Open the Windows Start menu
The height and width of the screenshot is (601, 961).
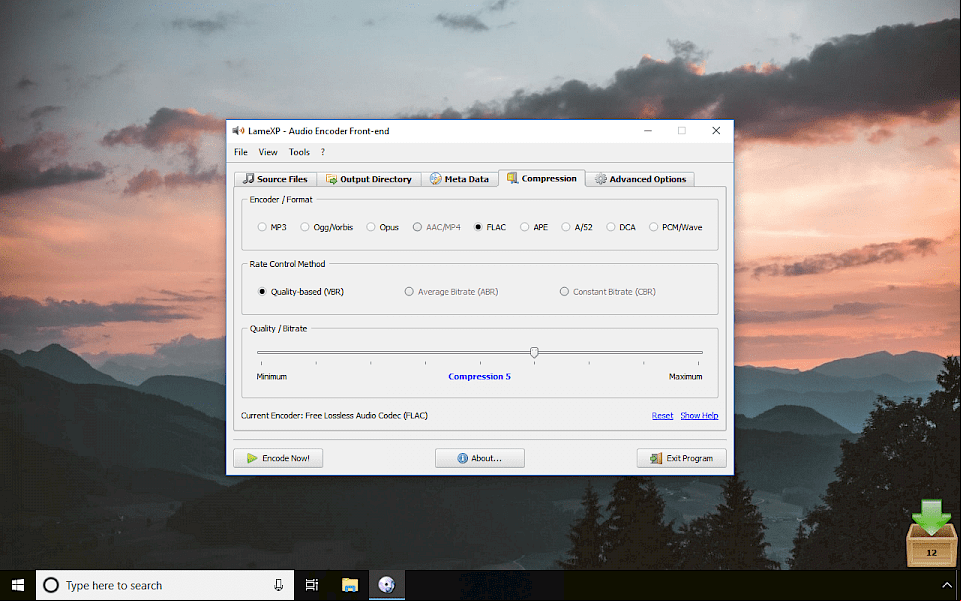[18, 585]
